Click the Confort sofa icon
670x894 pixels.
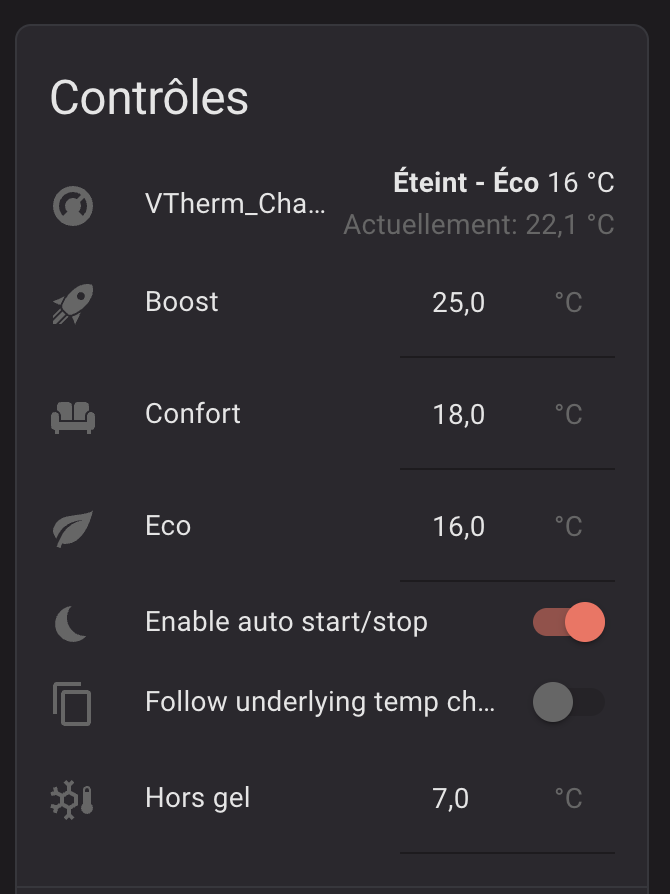pos(72,415)
